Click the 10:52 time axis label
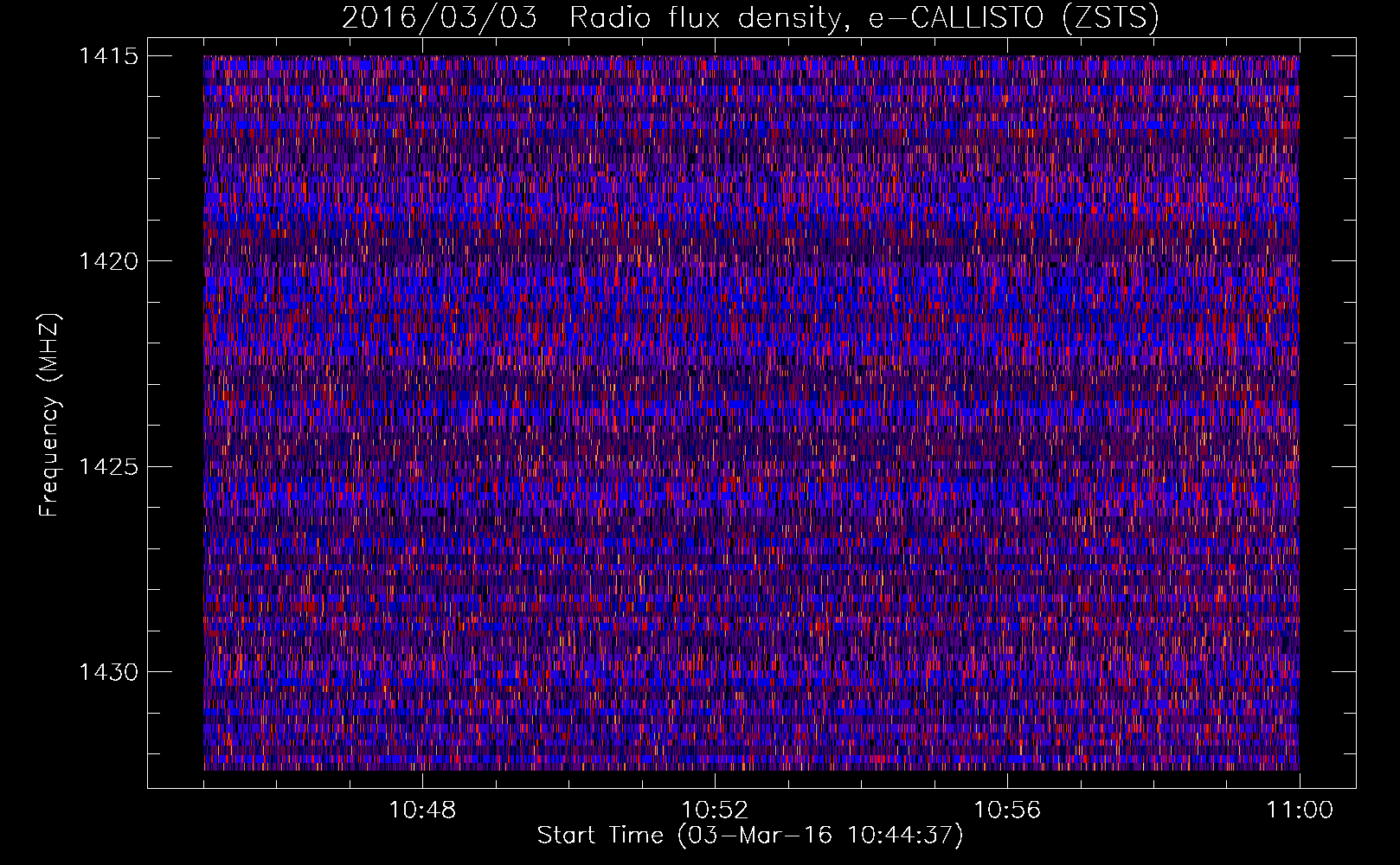The width and height of the screenshot is (1400, 865). pyautogui.click(x=715, y=811)
